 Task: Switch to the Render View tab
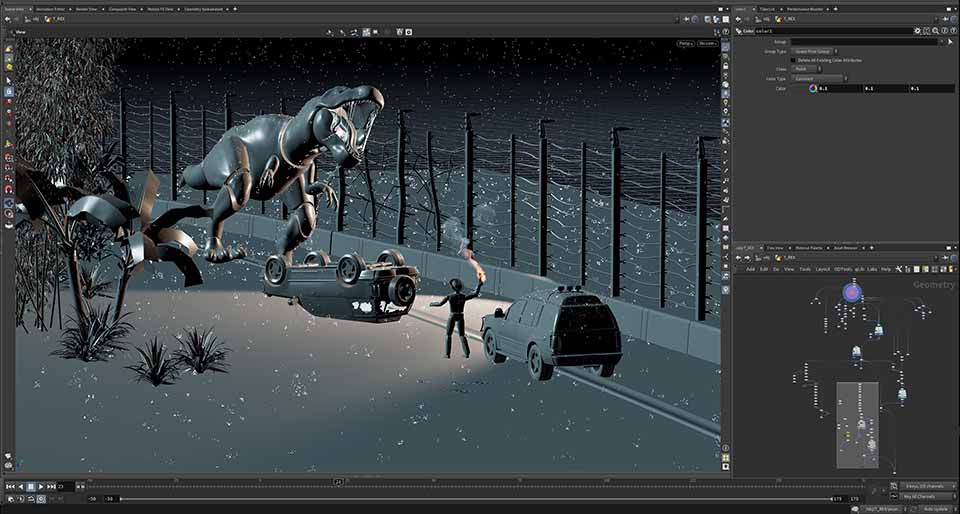(84, 9)
